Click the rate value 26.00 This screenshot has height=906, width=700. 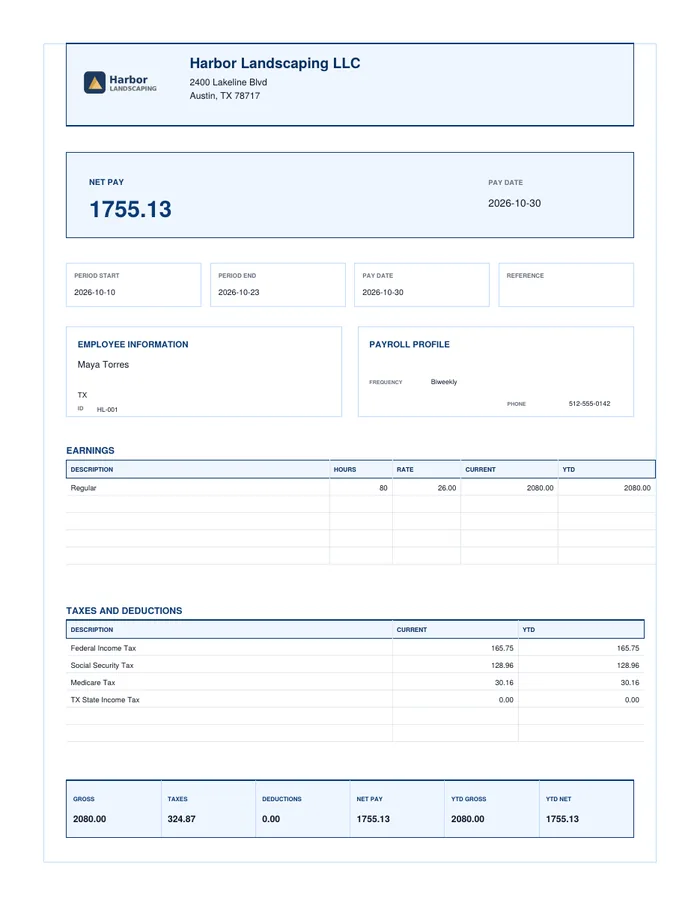tap(447, 488)
